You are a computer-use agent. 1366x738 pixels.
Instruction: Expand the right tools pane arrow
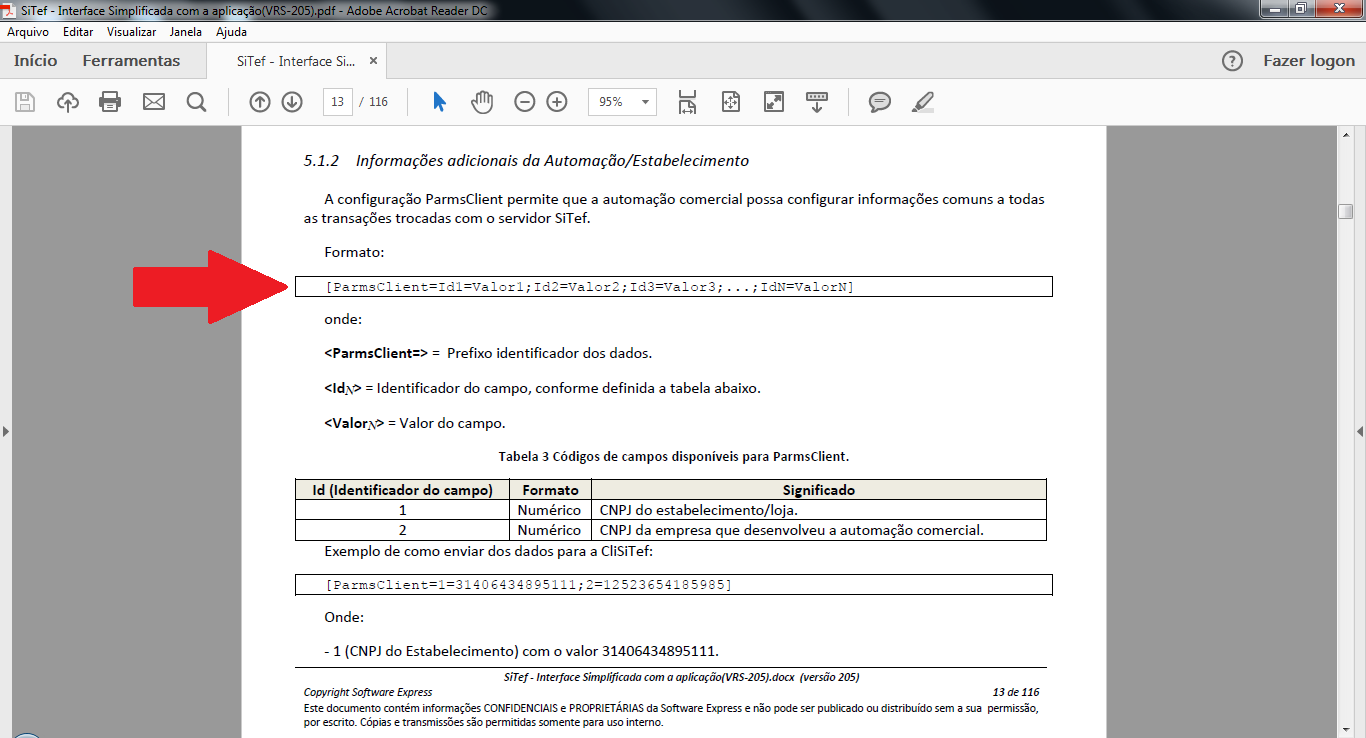pyautogui.click(x=1360, y=431)
